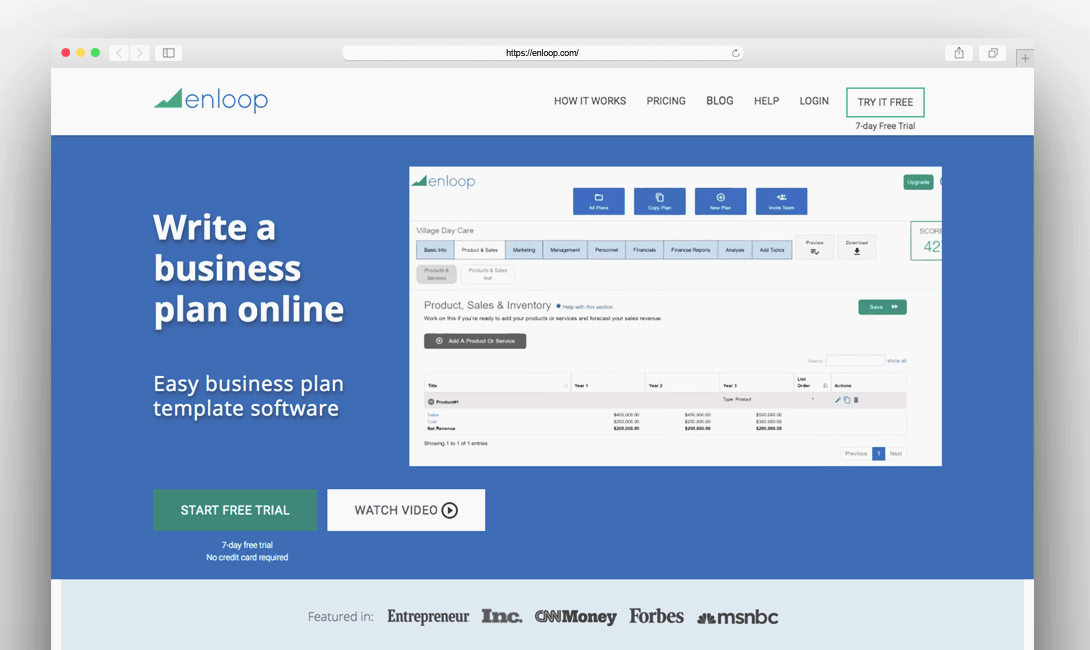Click the Forbes logo
Viewport: 1090px width, 650px height.
(x=656, y=617)
